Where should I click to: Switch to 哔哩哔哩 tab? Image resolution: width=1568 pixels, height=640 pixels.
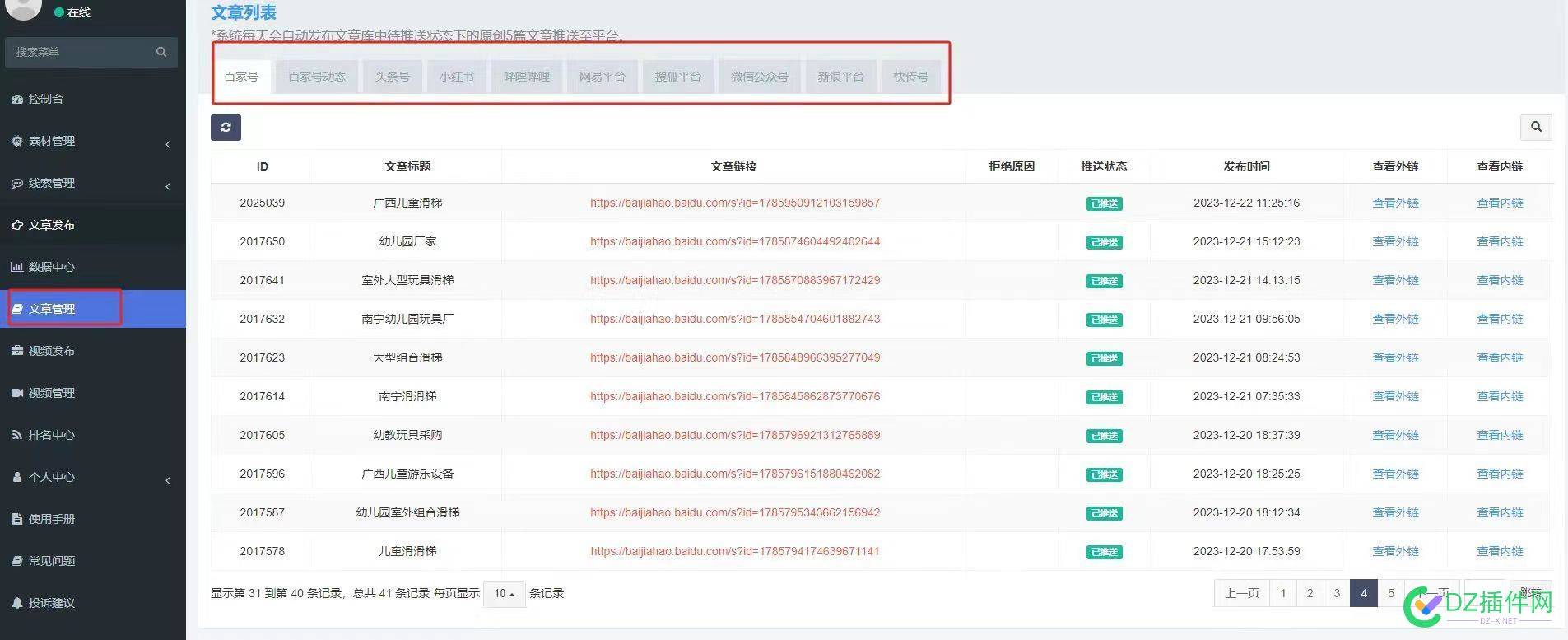526,77
